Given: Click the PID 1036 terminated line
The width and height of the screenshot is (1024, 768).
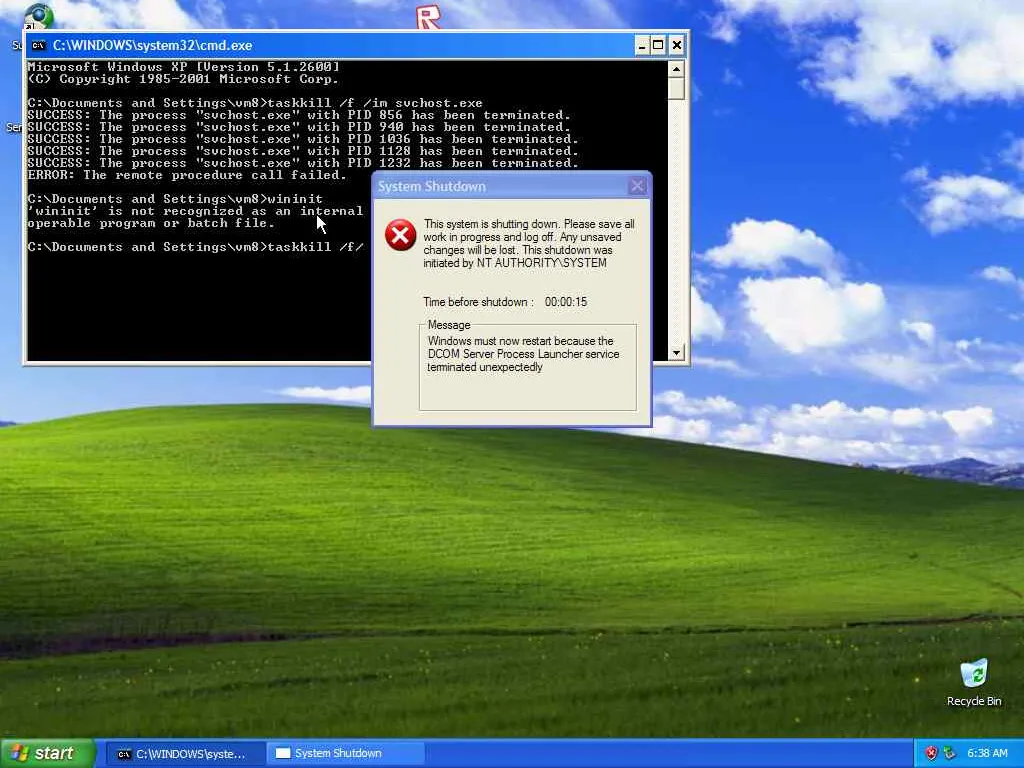Looking at the screenshot, I should point(303,139).
